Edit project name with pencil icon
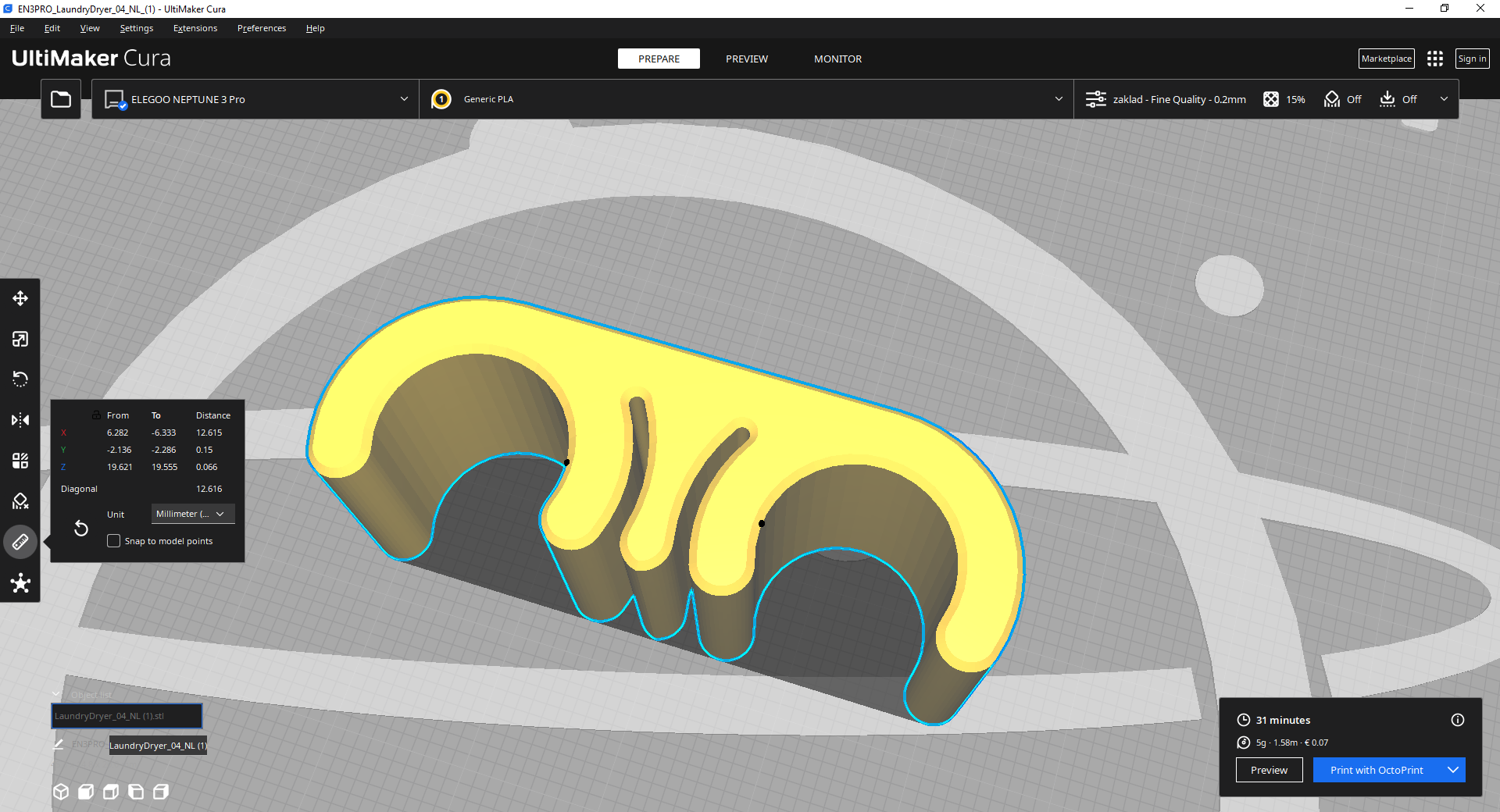The height and width of the screenshot is (812, 1500). pos(58,745)
